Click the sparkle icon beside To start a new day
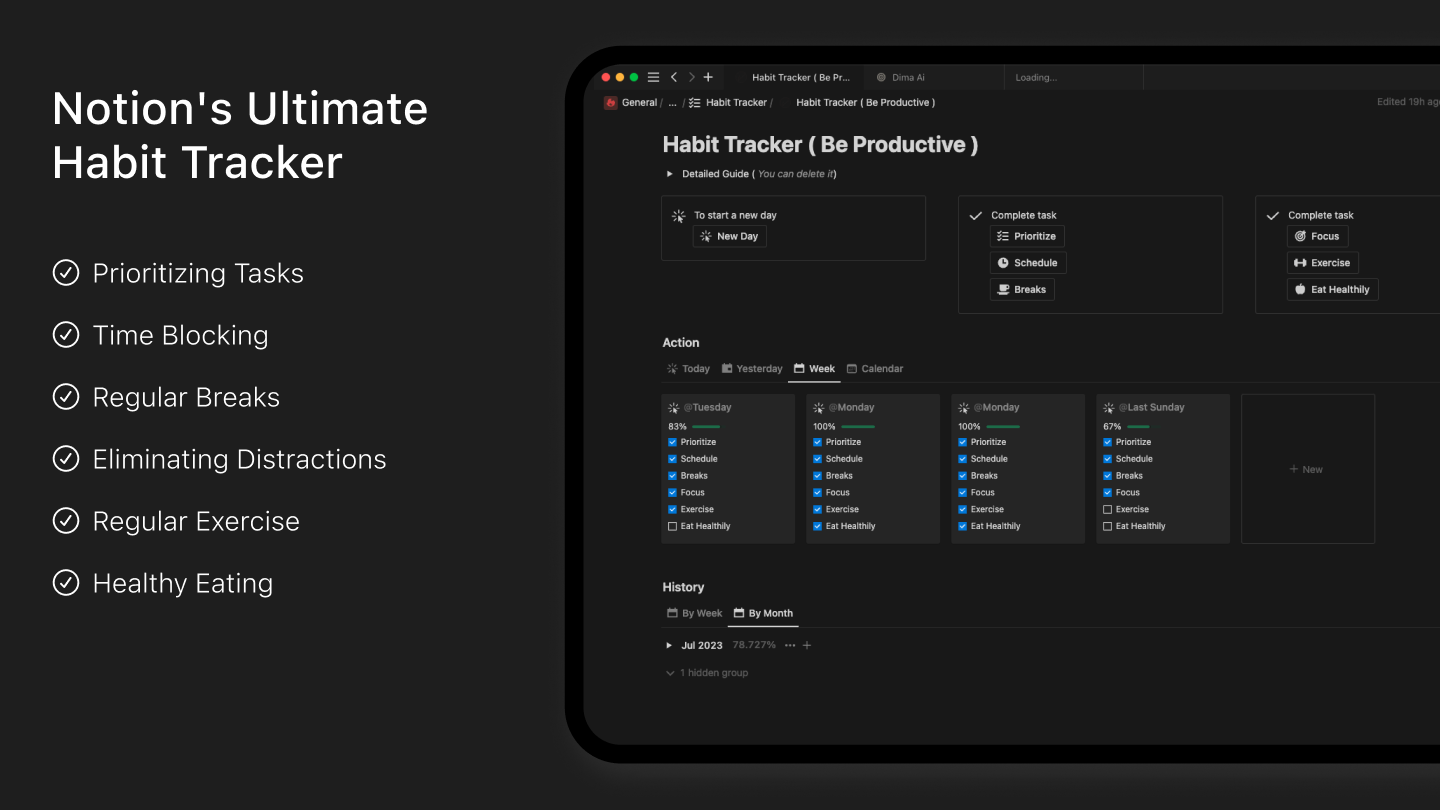The width and height of the screenshot is (1440, 810). click(678, 215)
